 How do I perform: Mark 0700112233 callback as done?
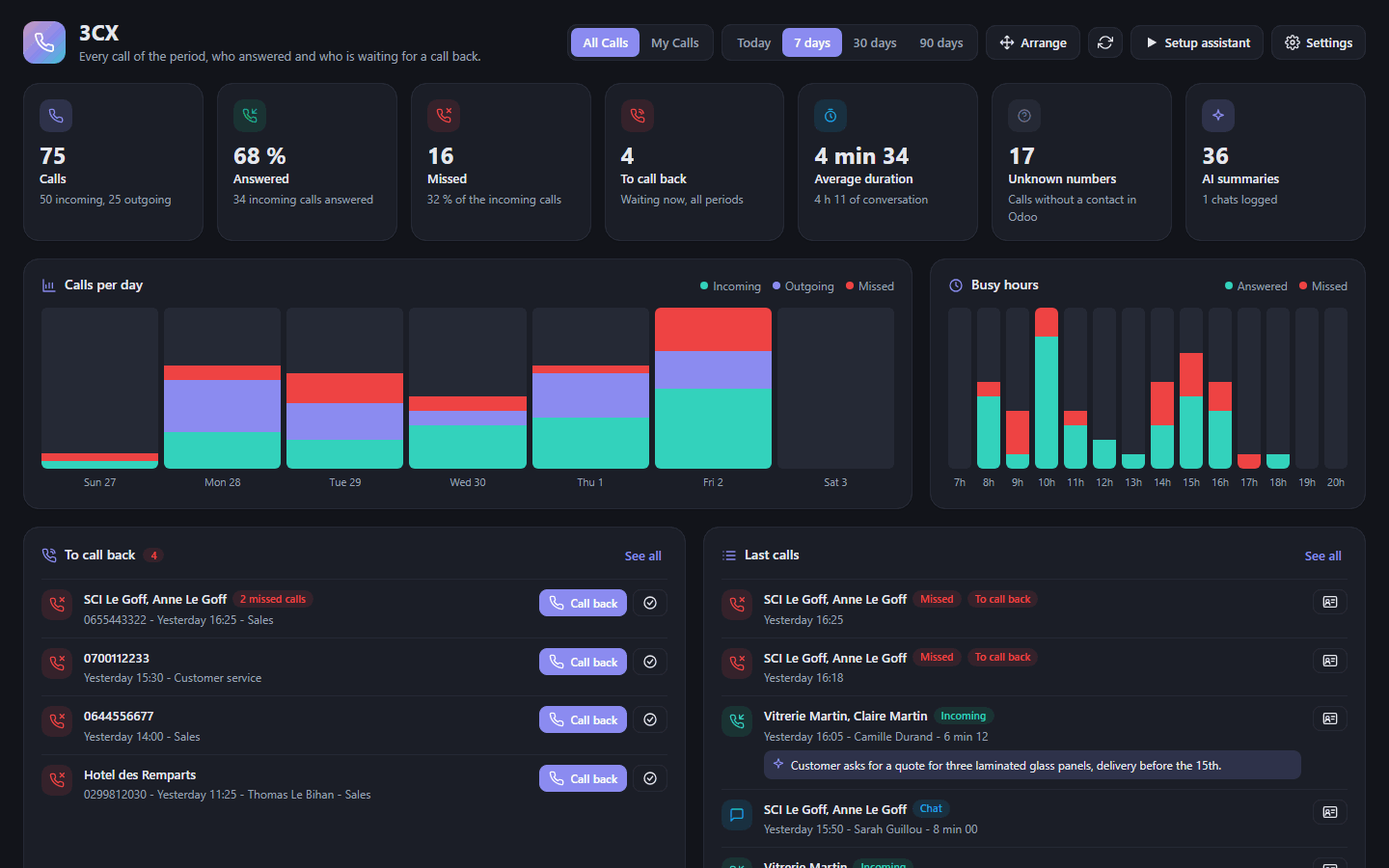click(x=650, y=662)
